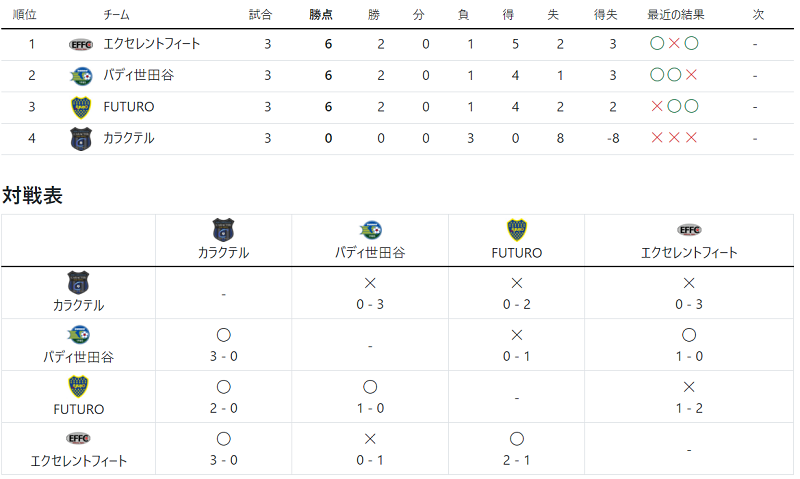The width and height of the screenshot is (800, 479).
Task: Click the バディ世田谷 logo in the 対戦表 column header
Action: point(370,230)
